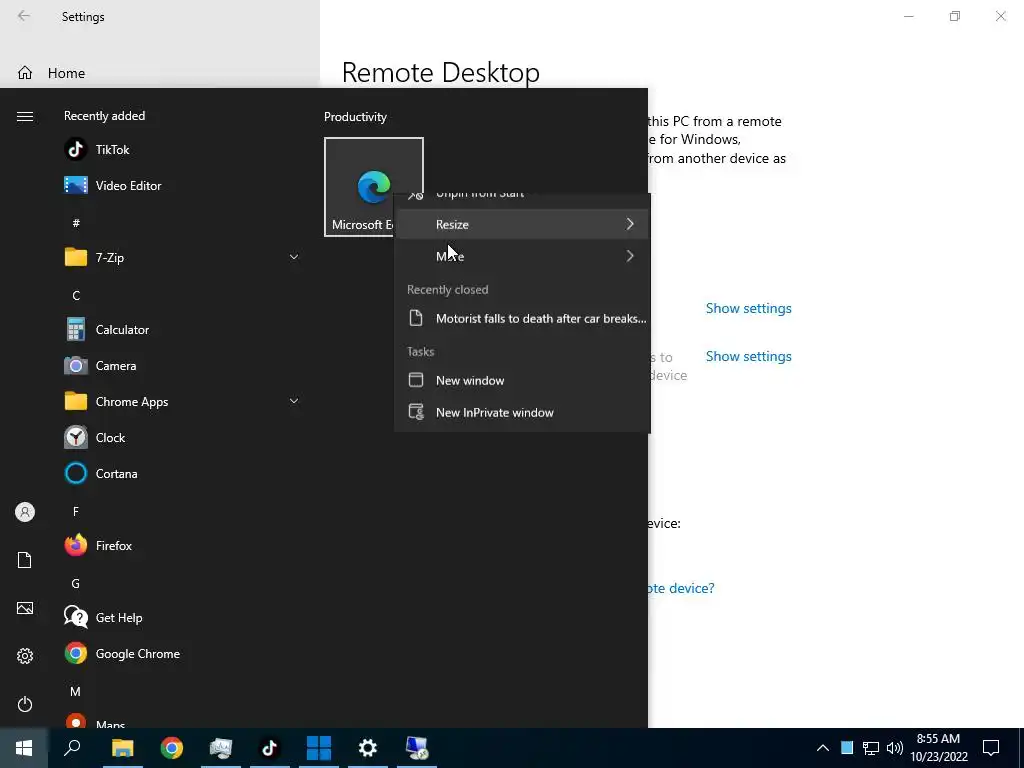Open Remote Desktop icon on taskbar
Screen dimensions: 1024x768
click(417, 748)
